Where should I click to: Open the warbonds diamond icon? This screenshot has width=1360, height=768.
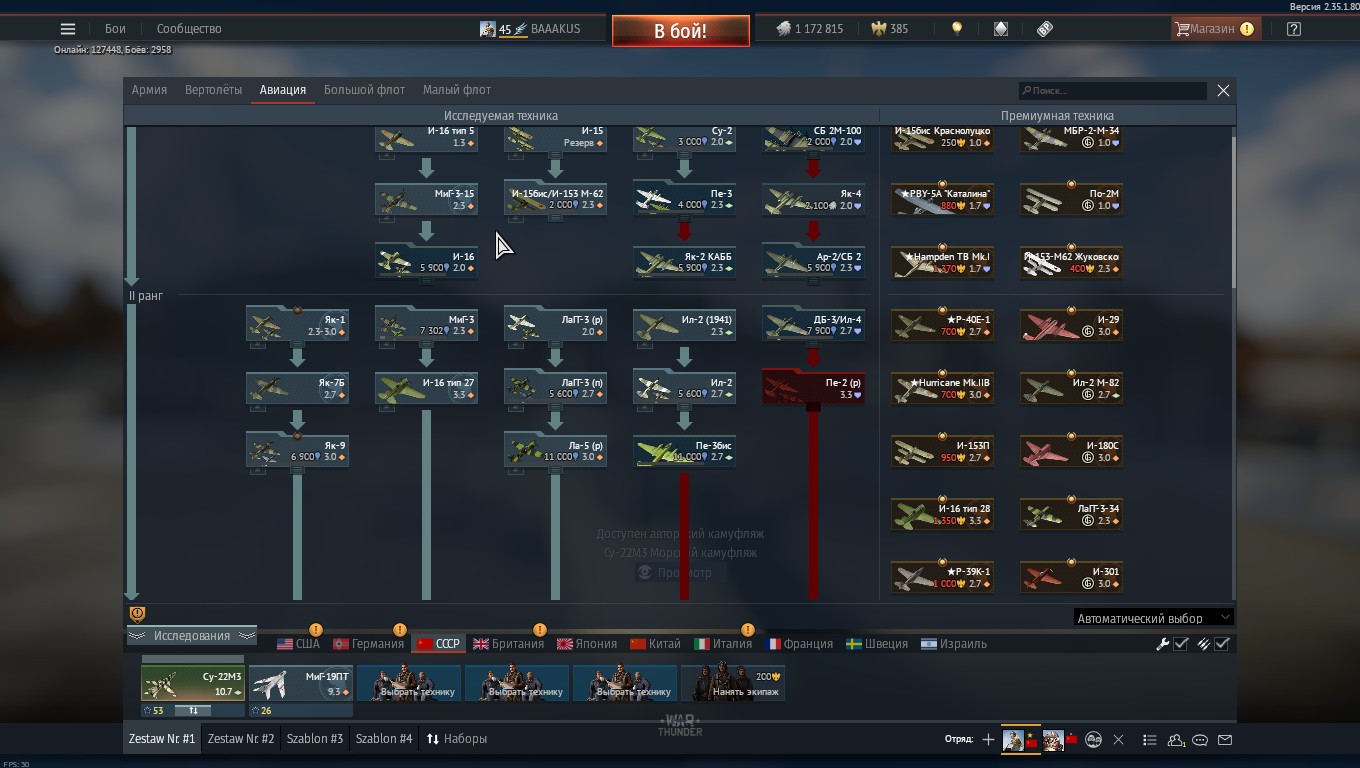(1001, 29)
